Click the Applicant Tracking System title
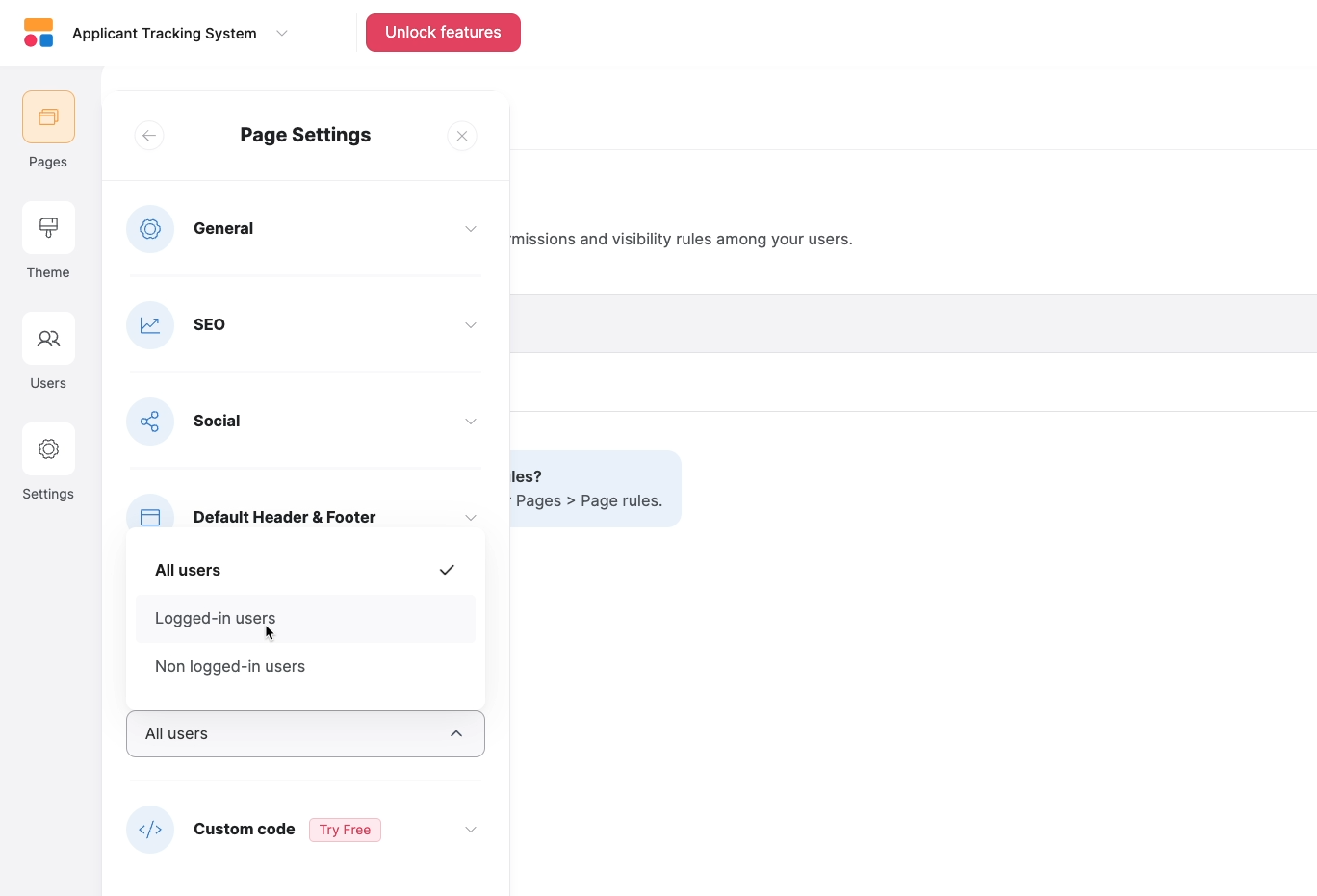Image resolution: width=1317 pixels, height=896 pixels. (x=165, y=34)
